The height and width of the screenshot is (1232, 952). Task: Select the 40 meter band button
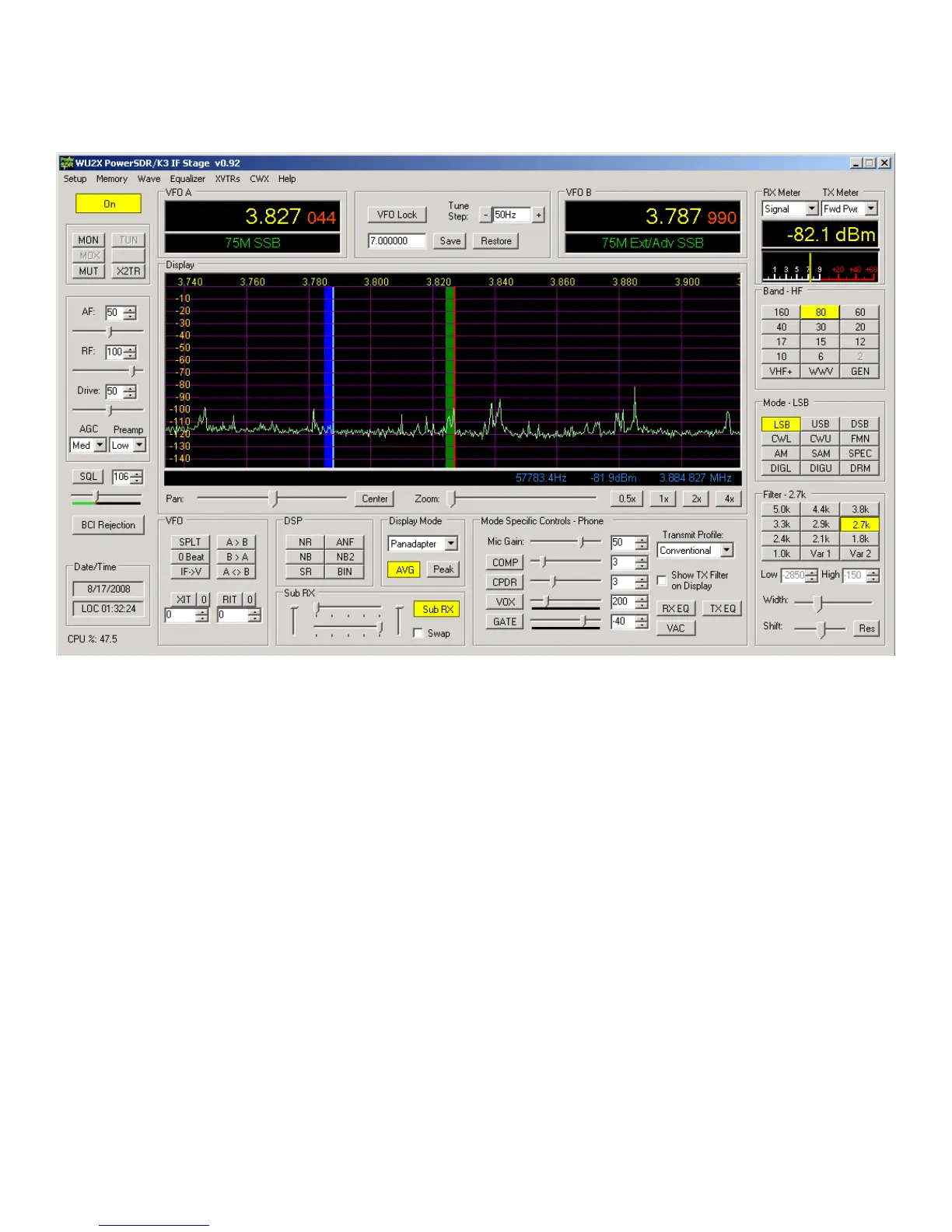[x=781, y=327]
